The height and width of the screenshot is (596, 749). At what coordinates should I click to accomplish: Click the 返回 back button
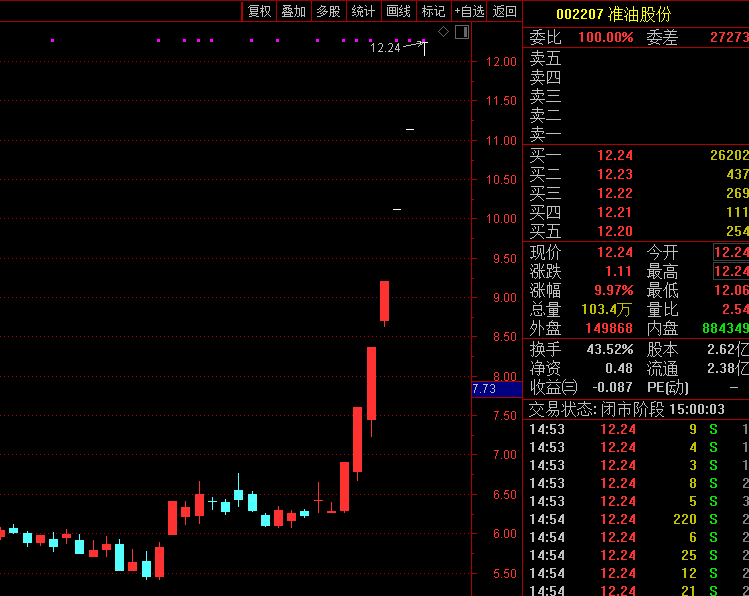coord(505,11)
